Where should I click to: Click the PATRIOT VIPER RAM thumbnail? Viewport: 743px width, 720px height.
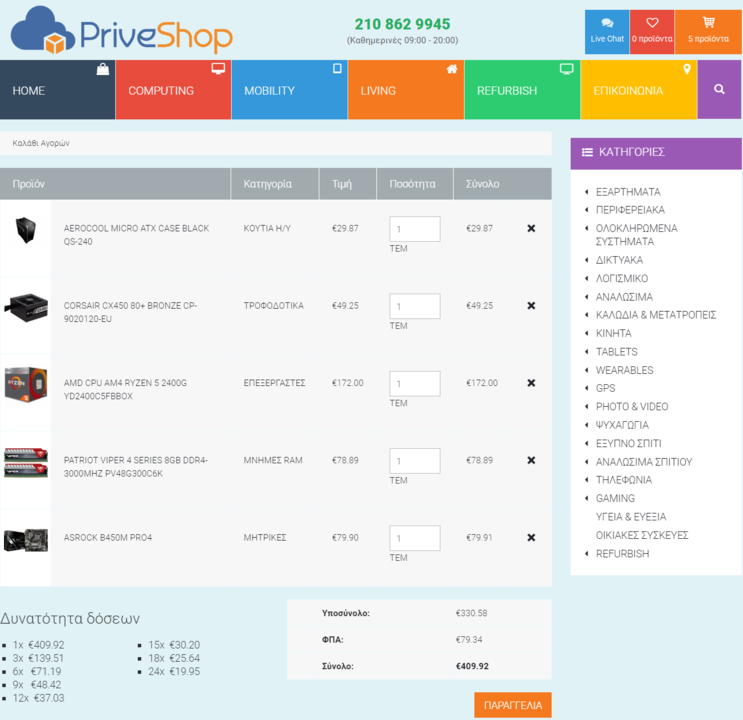coord(26,462)
